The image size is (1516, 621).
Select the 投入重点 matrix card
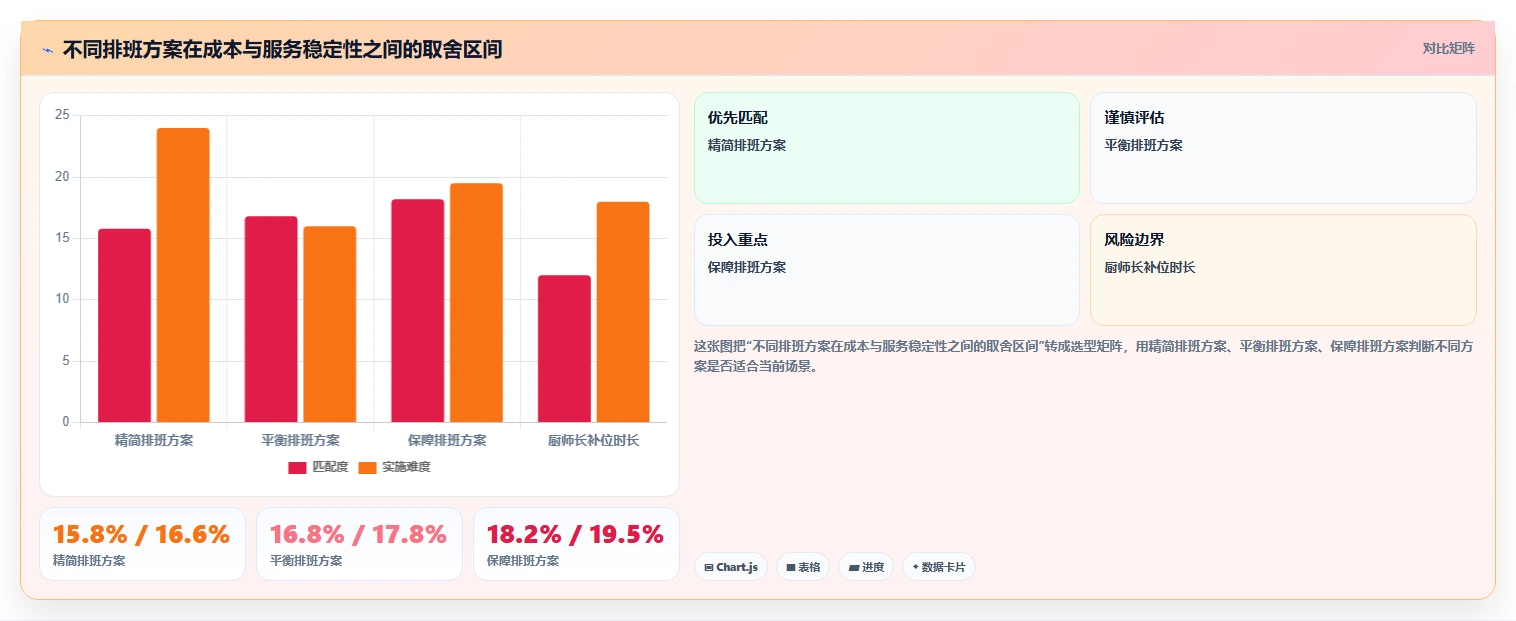[x=887, y=270]
